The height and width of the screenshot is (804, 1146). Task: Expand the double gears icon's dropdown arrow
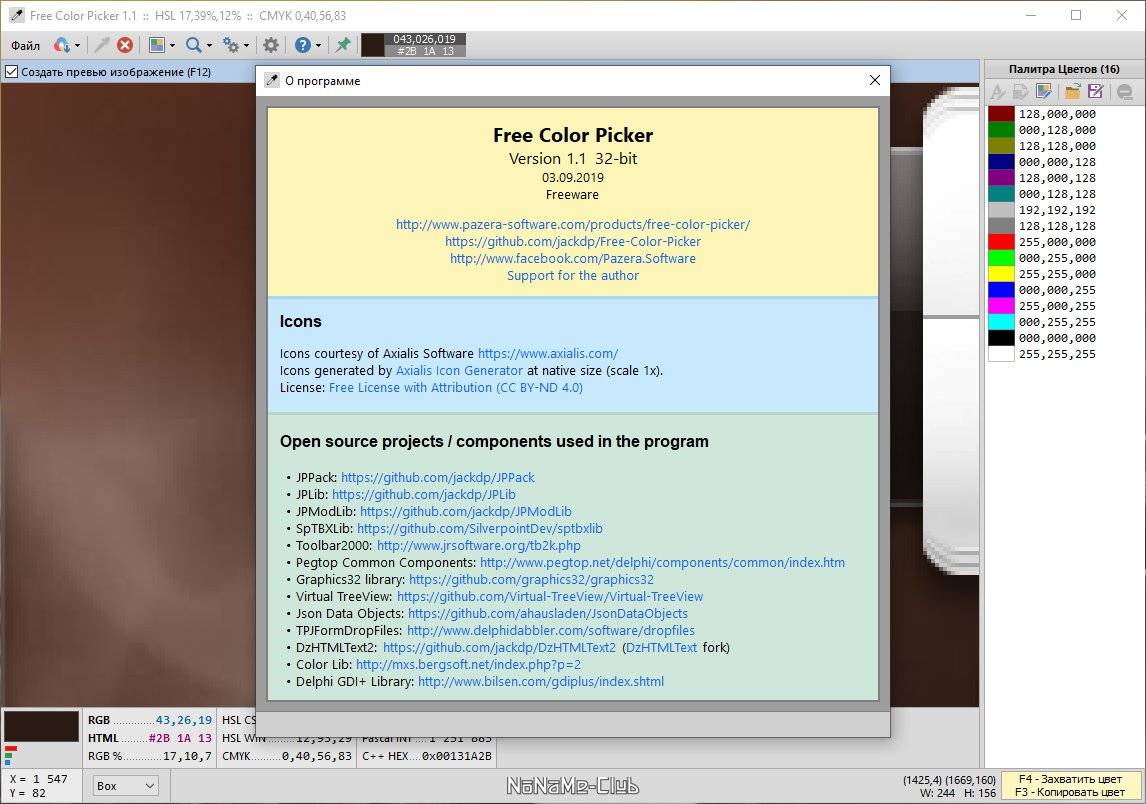[x=246, y=46]
